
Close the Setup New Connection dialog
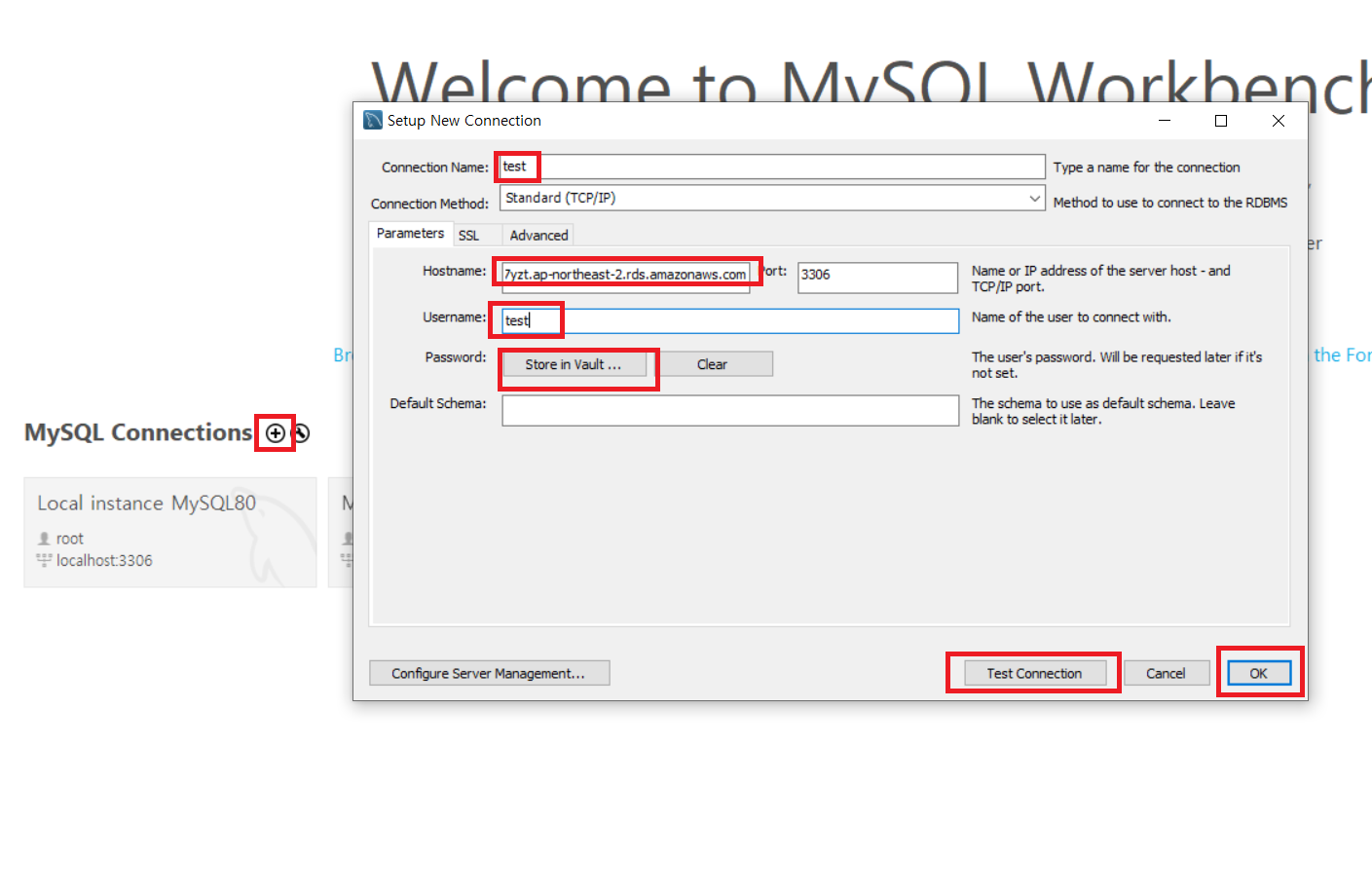[x=1279, y=121]
